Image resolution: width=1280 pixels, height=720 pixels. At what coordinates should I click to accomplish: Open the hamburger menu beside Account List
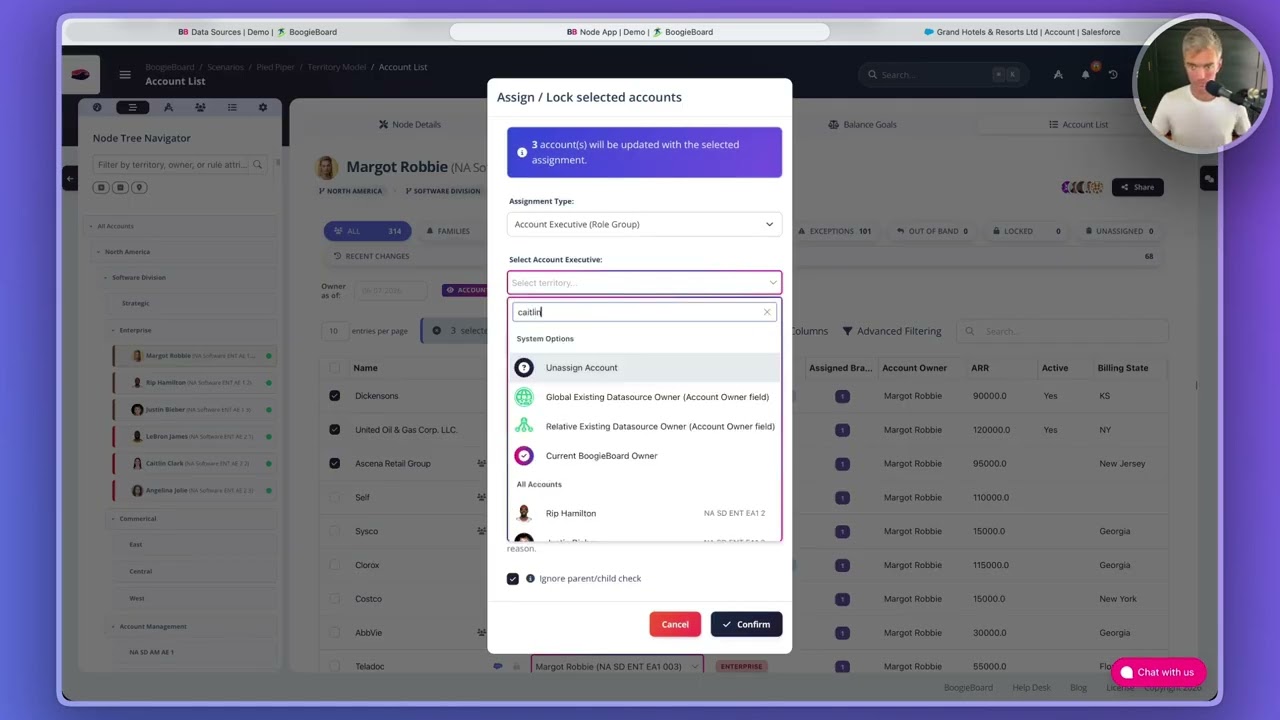pos(125,74)
